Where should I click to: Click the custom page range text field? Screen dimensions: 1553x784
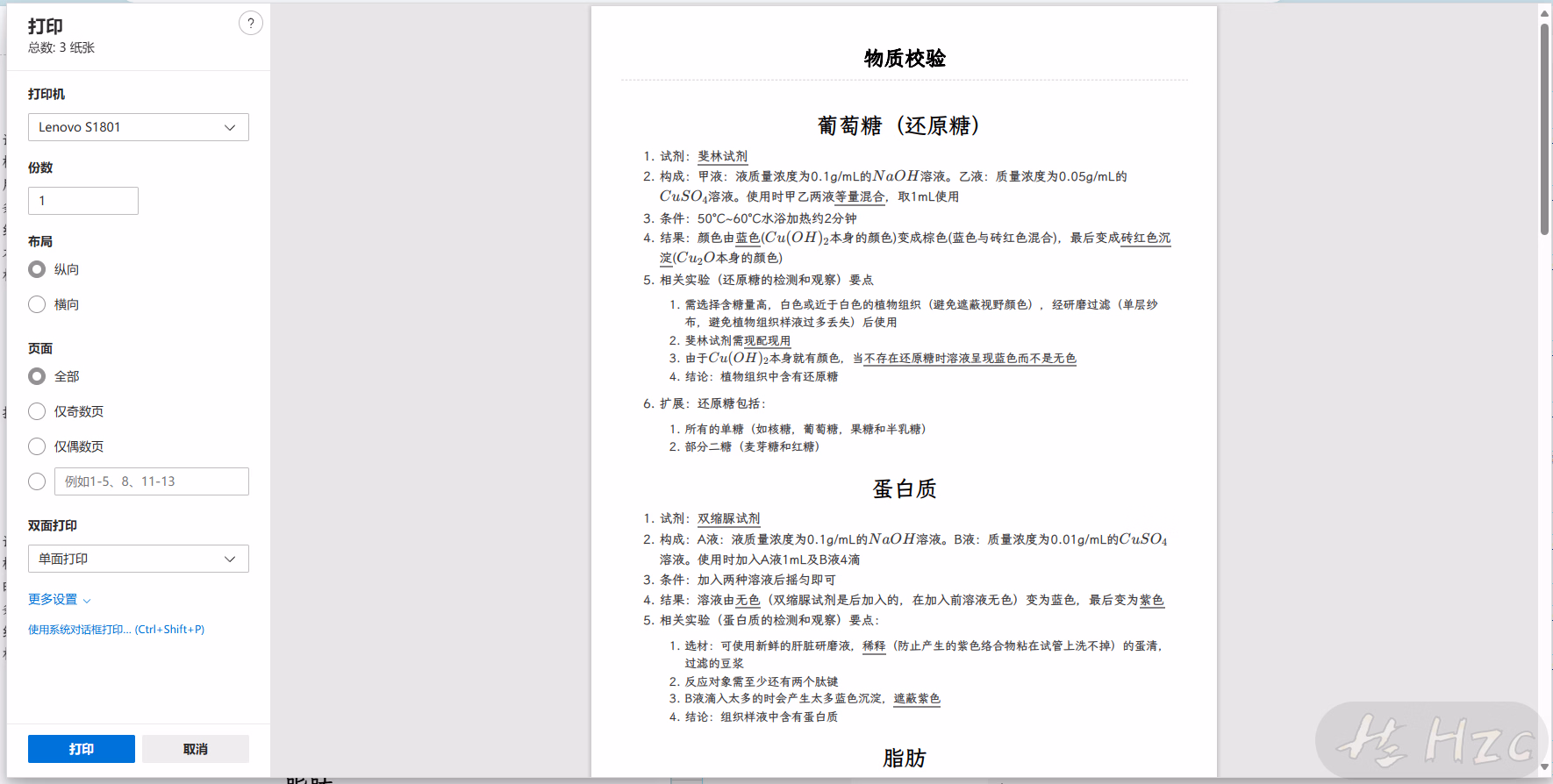[152, 481]
